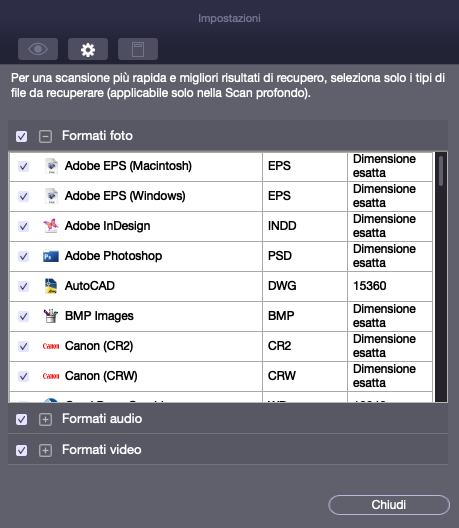459x528 pixels.
Task: Select the Adobe Photoshop row name
Action: pyautogui.click(x=113, y=256)
